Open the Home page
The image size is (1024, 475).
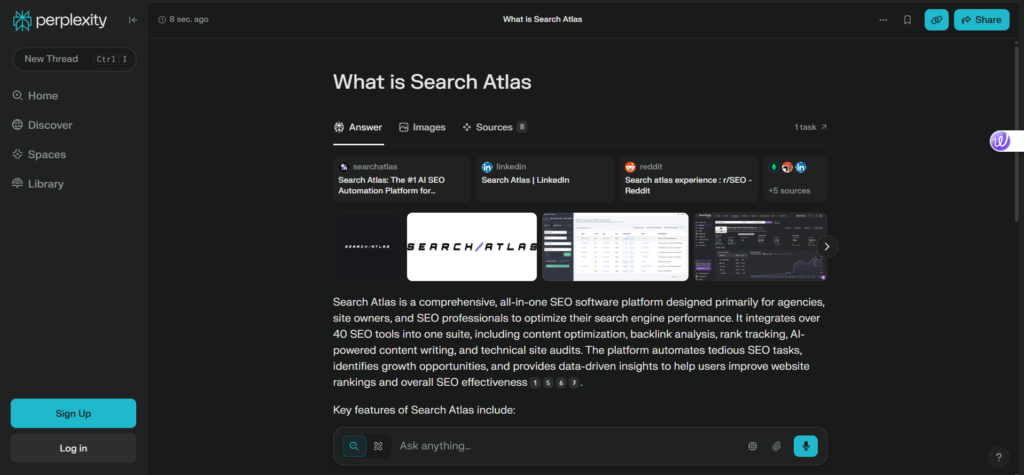tap(35, 95)
